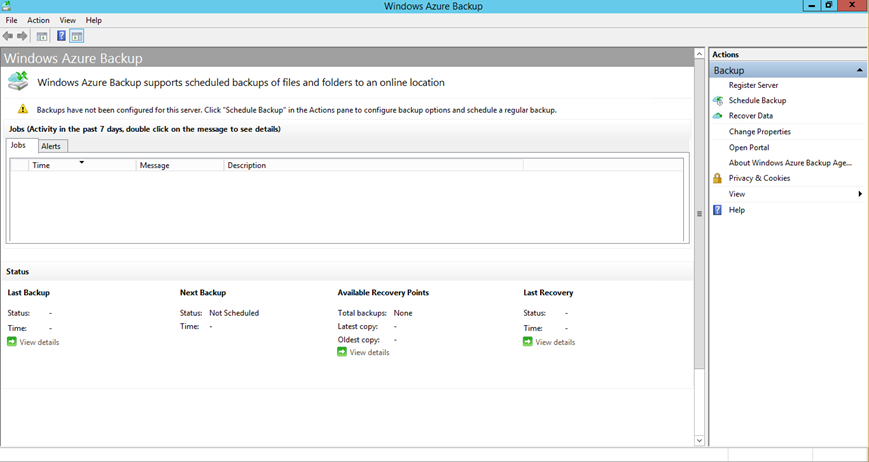Go forward with the toolbar Forward arrow
The width and height of the screenshot is (869, 462).
[x=22, y=37]
